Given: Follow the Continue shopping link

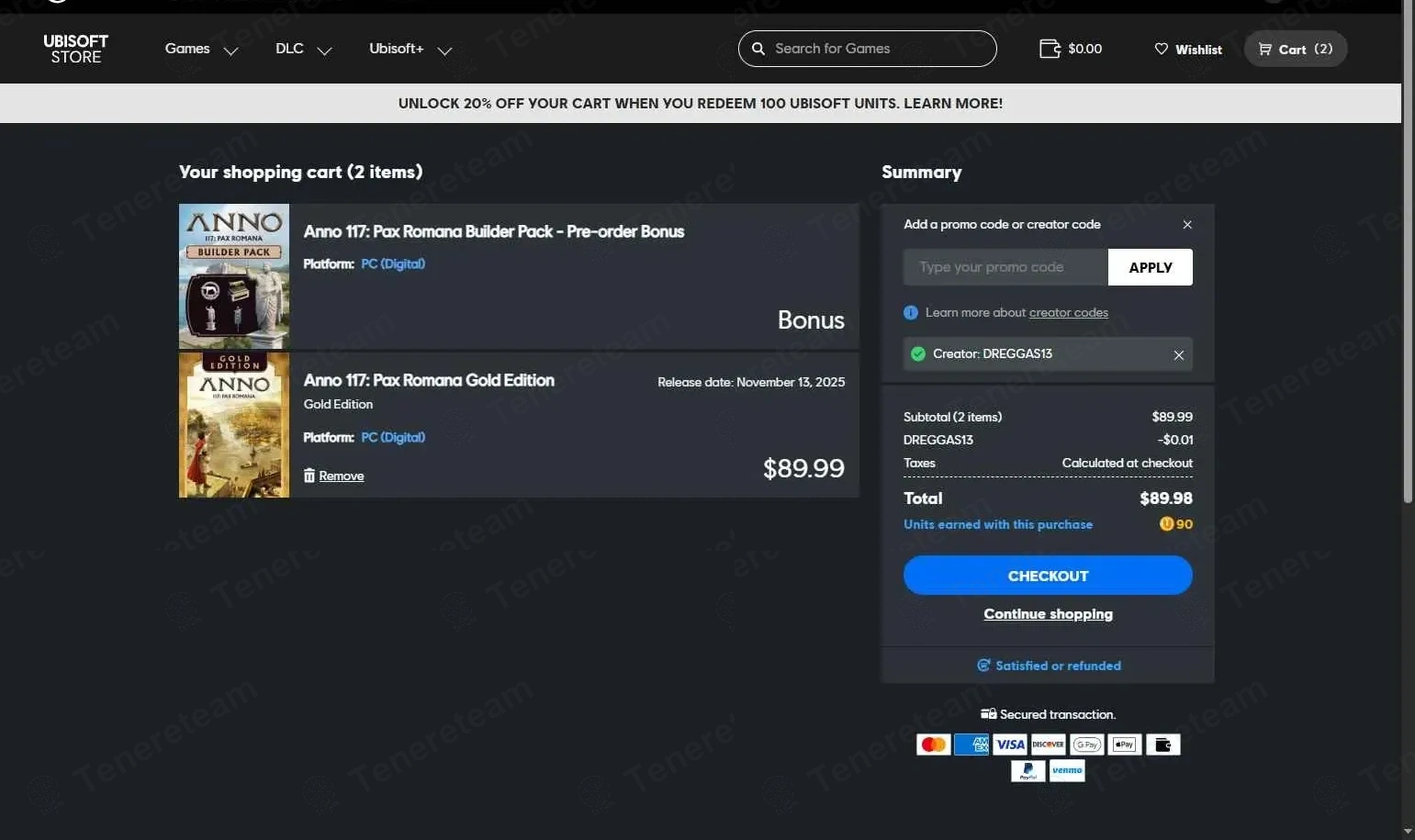Looking at the screenshot, I should [x=1048, y=614].
